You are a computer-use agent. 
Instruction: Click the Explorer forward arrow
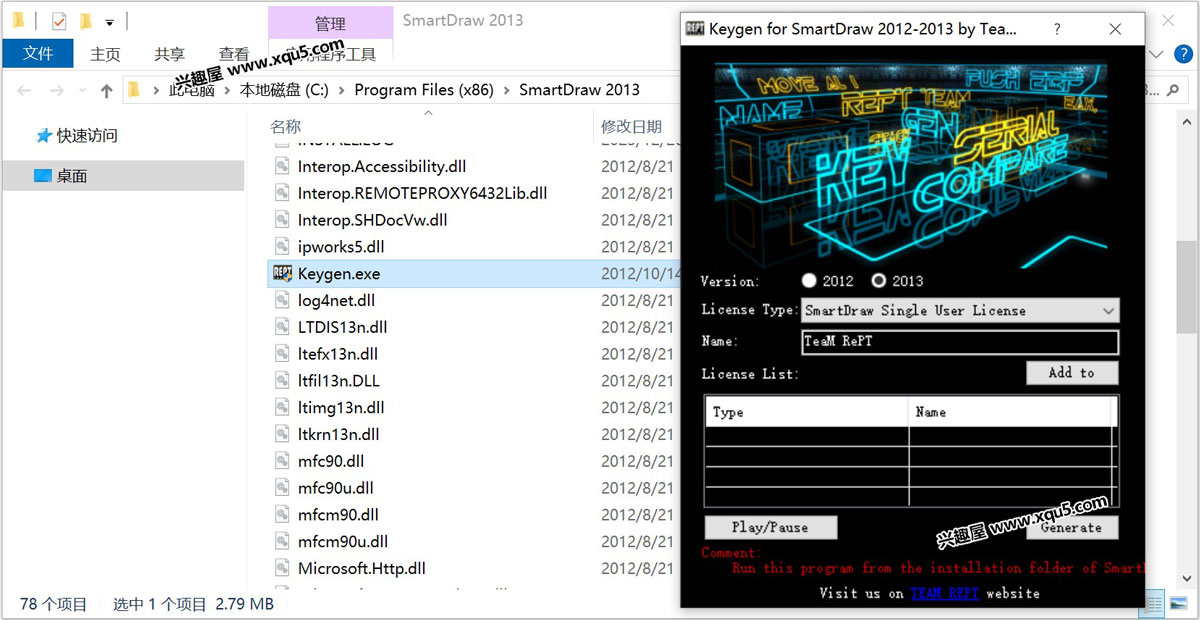tap(56, 90)
